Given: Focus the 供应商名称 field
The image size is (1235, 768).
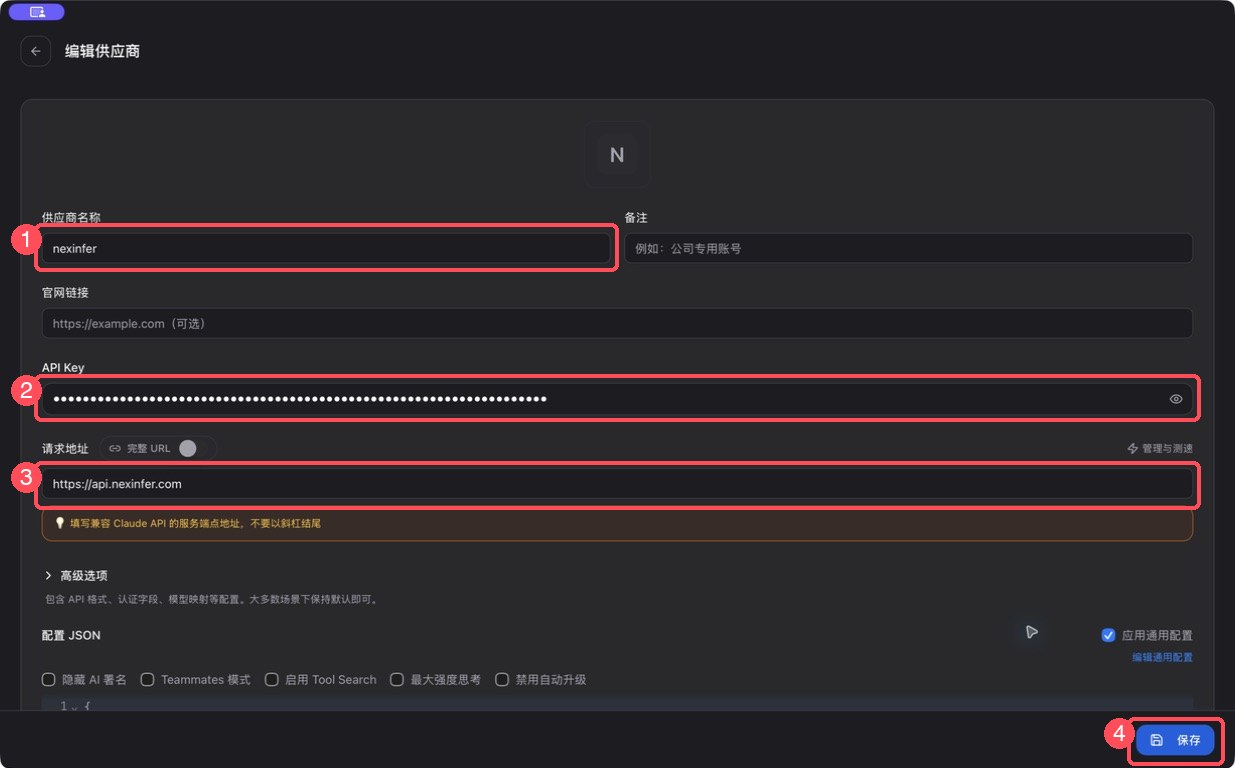Looking at the screenshot, I should pyautogui.click(x=325, y=248).
